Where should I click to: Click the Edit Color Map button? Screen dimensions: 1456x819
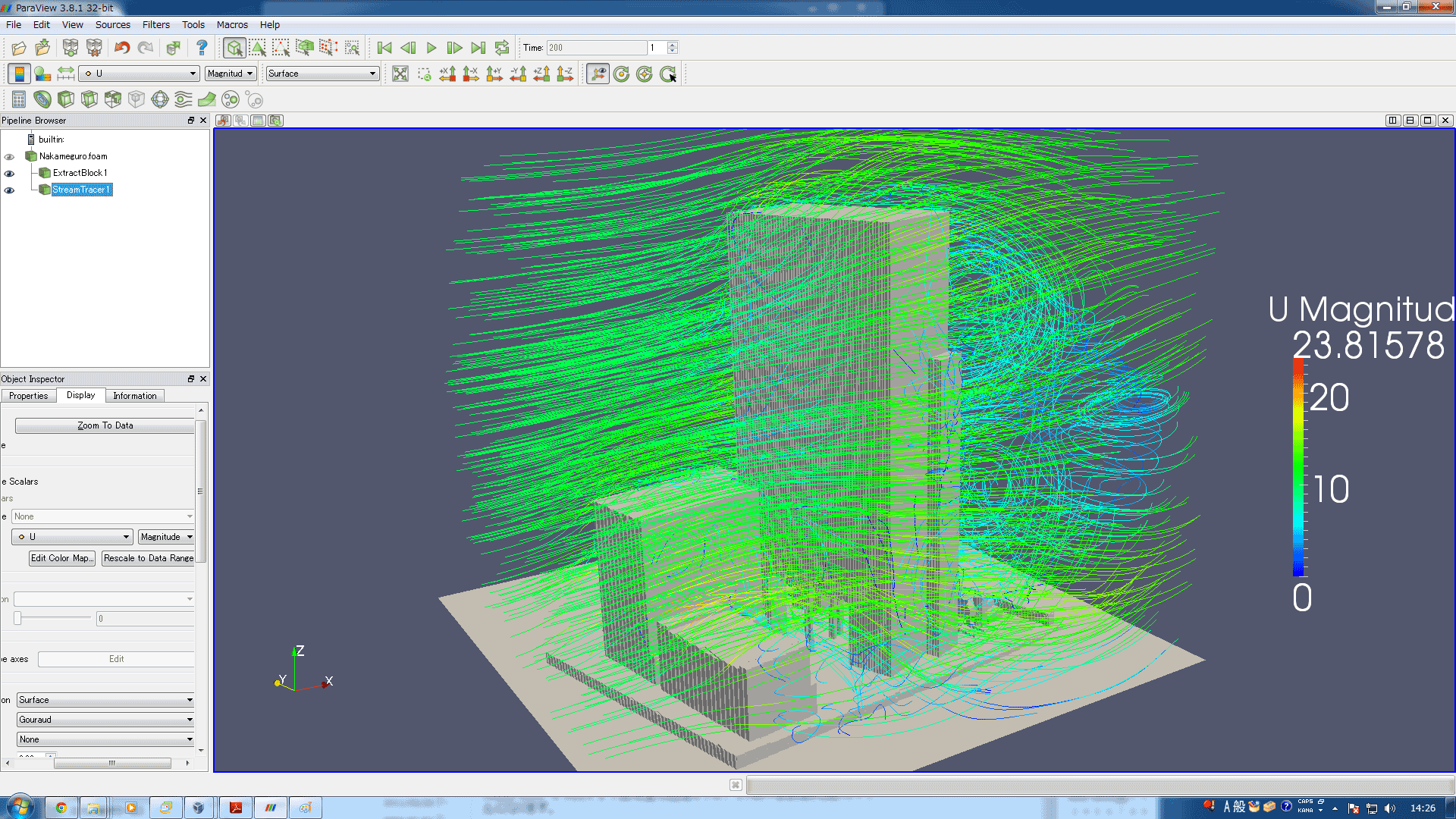coord(62,558)
